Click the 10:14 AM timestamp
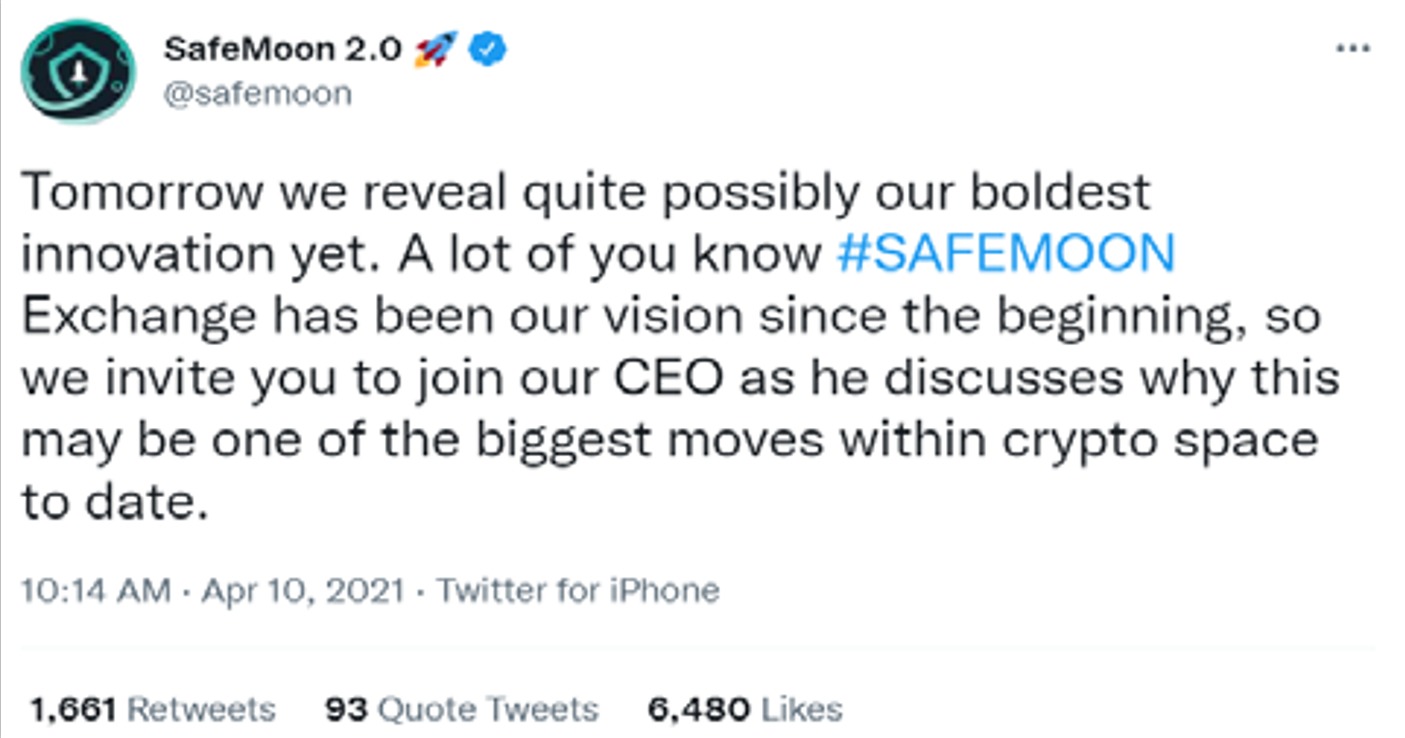 tap(95, 591)
